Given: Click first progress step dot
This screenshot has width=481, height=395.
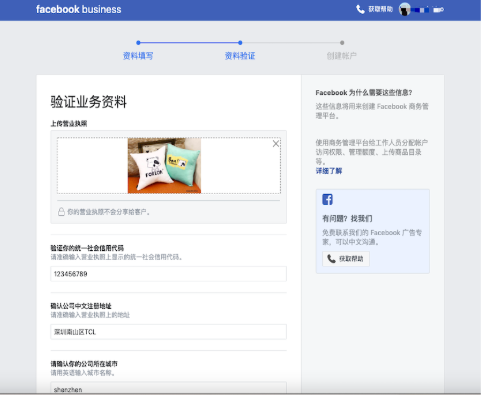Looking at the screenshot, I should [138, 43].
